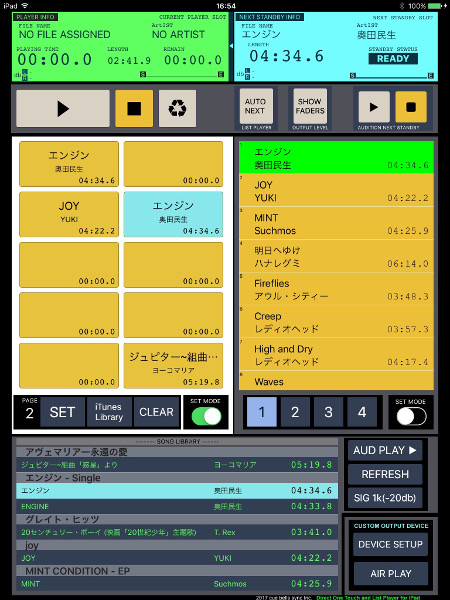The width and height of the screenshot is (450, 600).
Task: Refresh the song library
Action: tap(385, 474)
